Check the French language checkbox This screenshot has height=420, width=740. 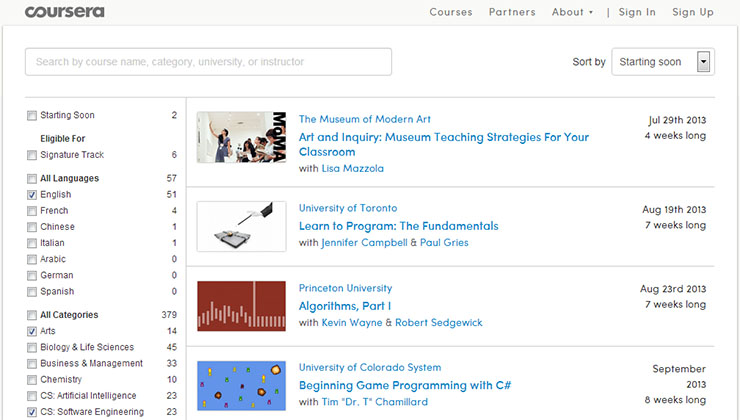tap(32, 211)
